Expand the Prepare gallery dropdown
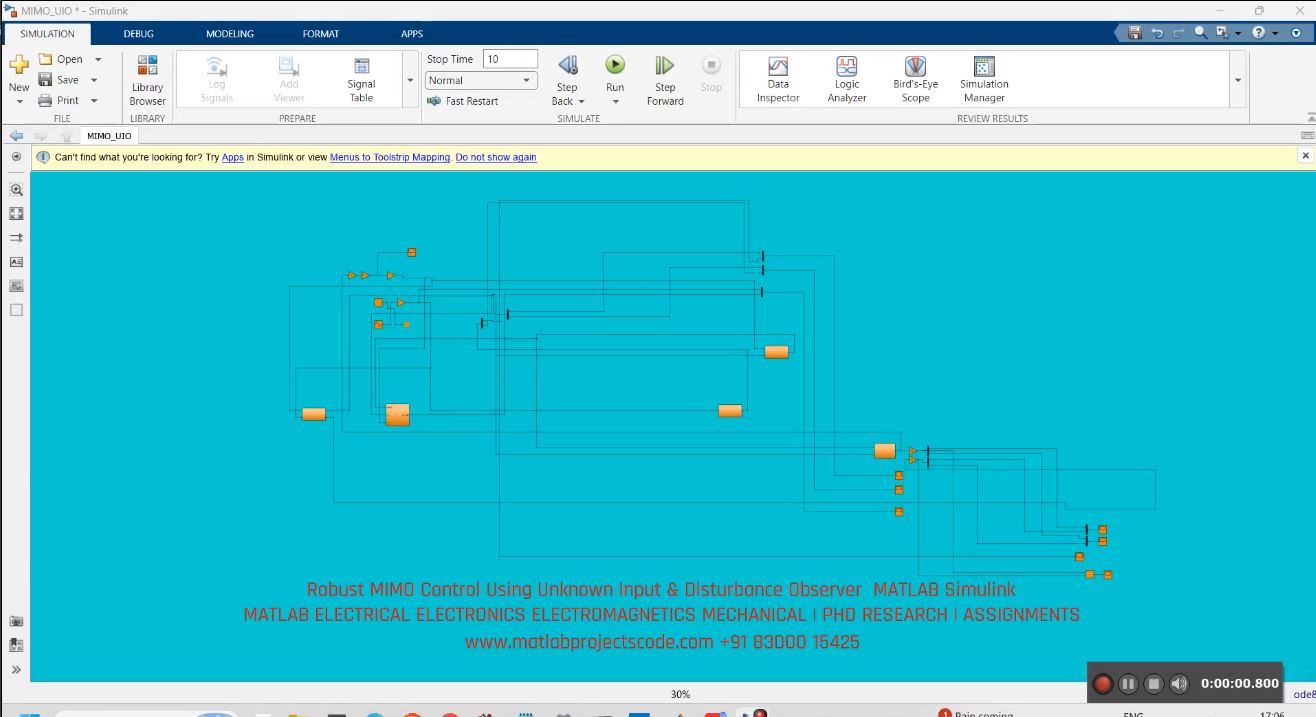 coord(410,80)
